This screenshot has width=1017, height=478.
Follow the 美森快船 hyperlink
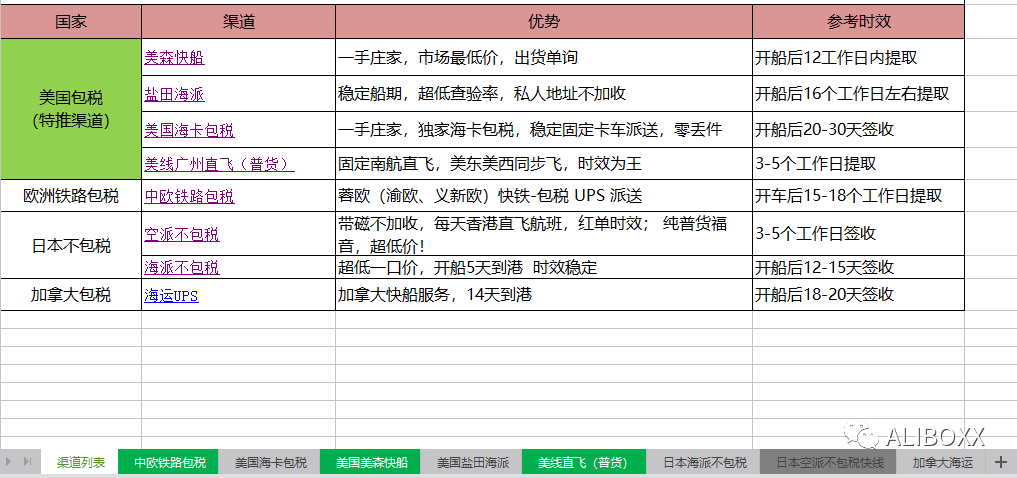click(x=174, y=58)
